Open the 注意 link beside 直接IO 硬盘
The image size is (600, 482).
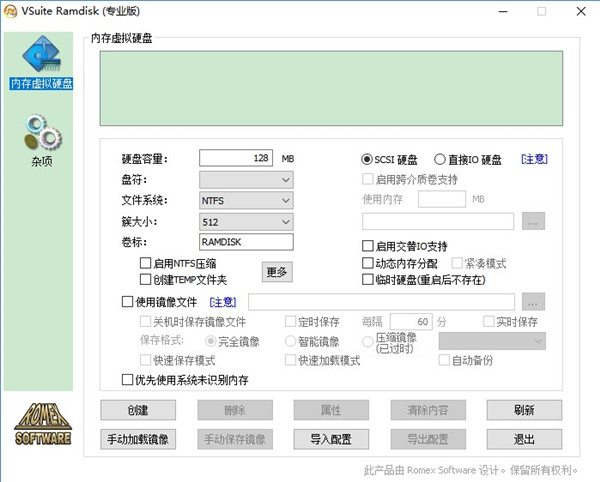tap(534, 159)
